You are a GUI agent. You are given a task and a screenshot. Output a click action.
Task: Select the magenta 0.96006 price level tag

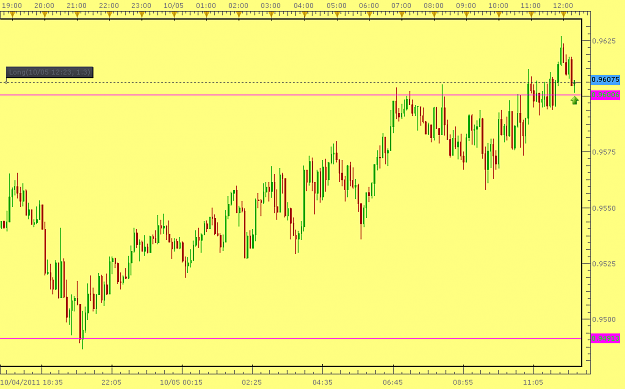pyautogui.click(x=605, y=95)
